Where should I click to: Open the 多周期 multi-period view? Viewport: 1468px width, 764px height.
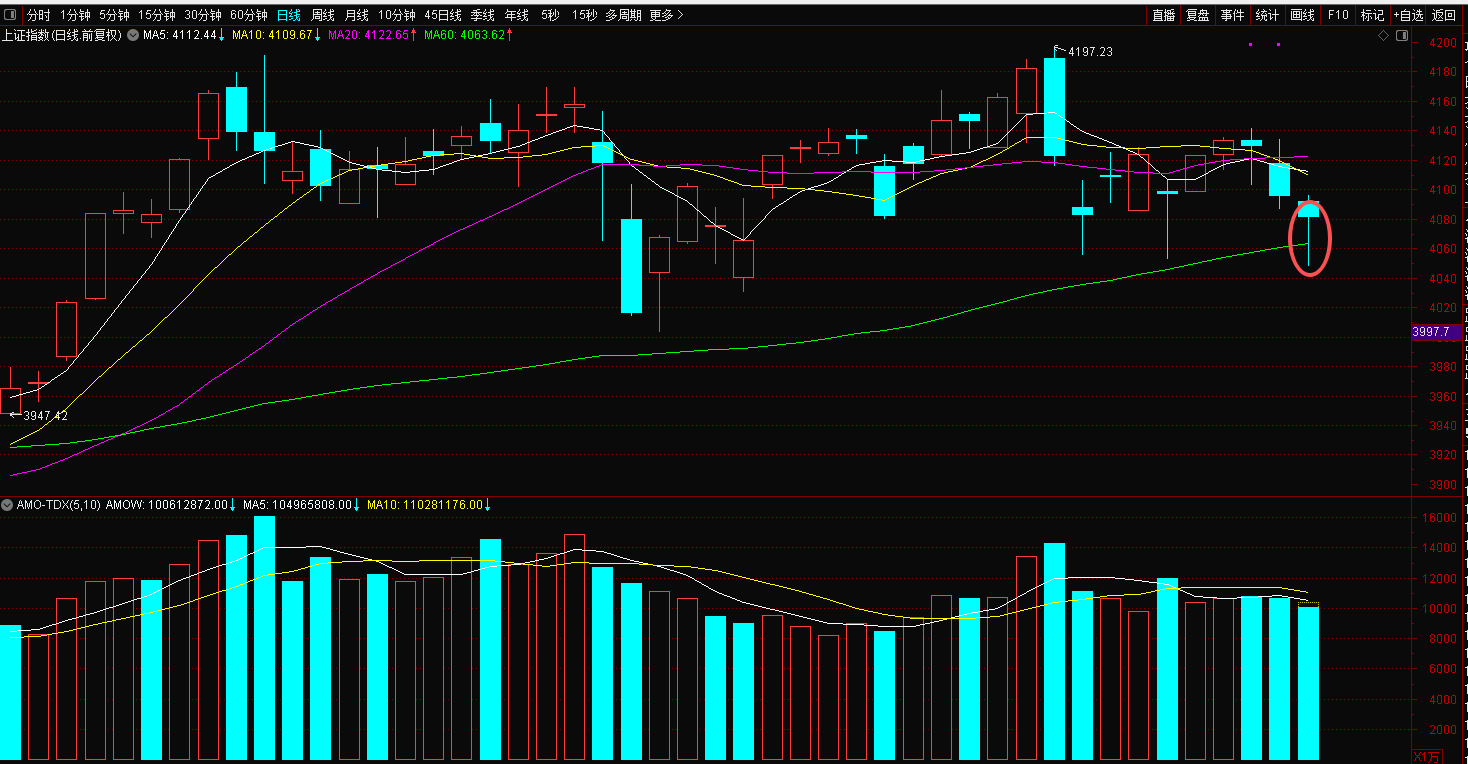click(x=623, y=15)
